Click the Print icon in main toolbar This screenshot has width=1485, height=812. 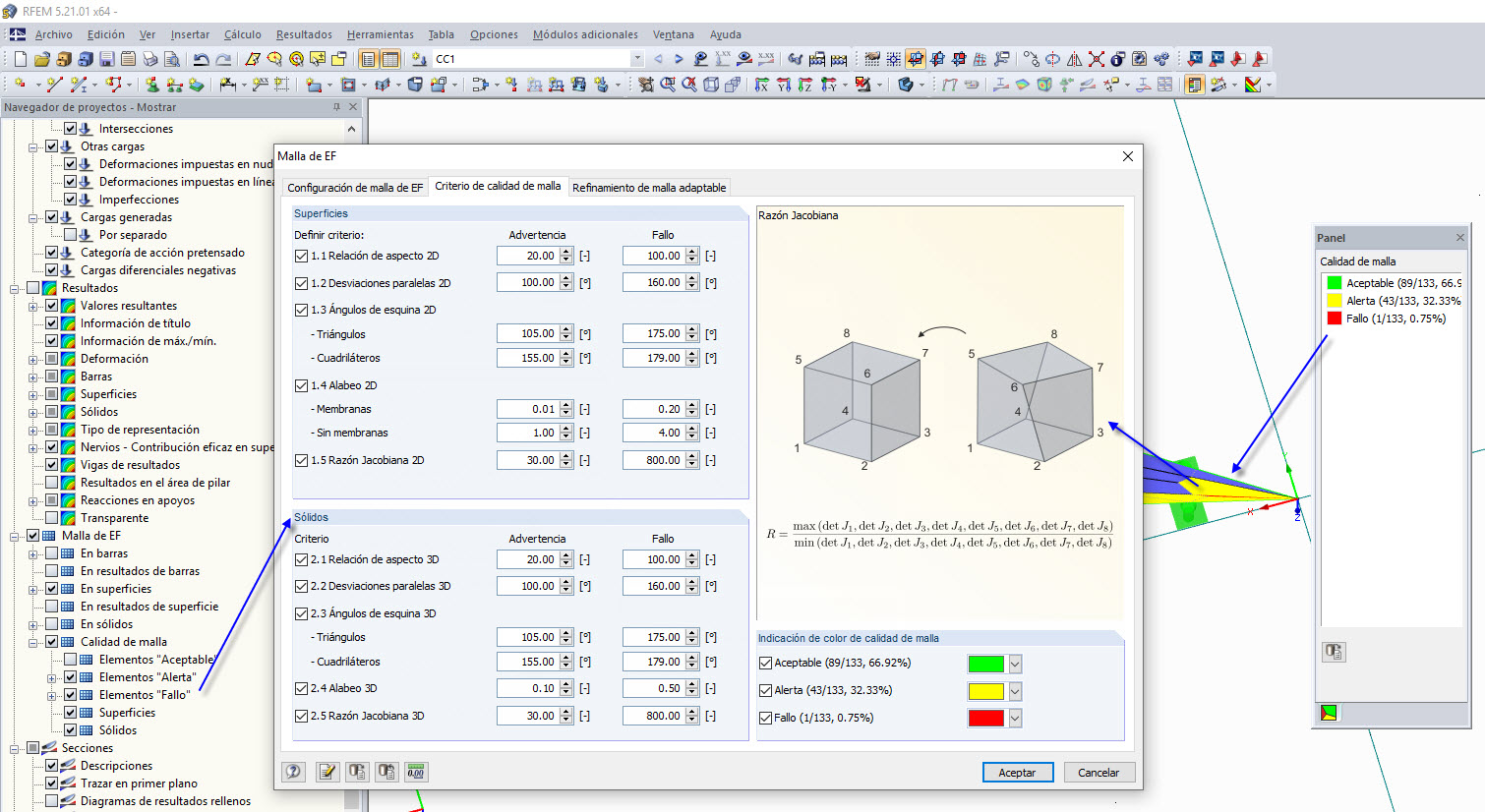point(149,59)
